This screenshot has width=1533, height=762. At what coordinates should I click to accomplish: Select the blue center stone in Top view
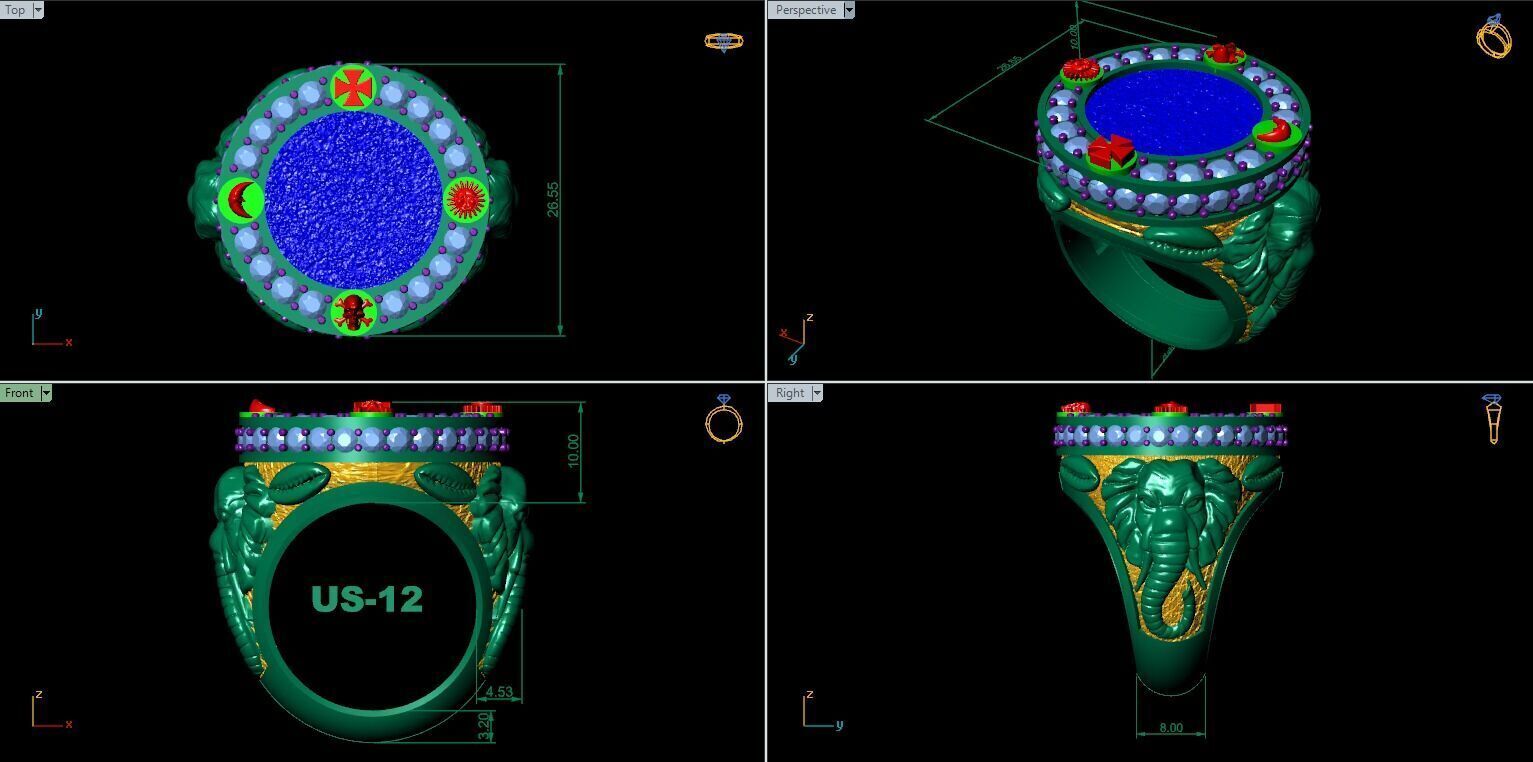353,200
